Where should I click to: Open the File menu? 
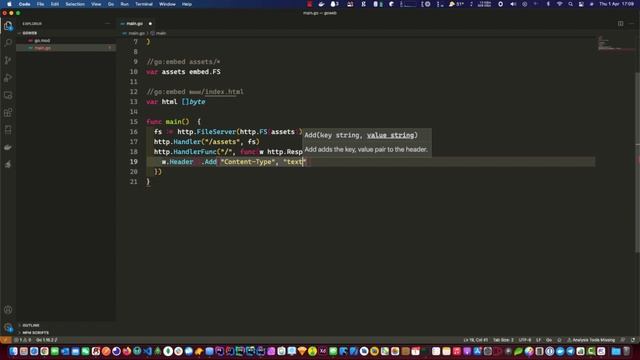(x=40, y=4)
